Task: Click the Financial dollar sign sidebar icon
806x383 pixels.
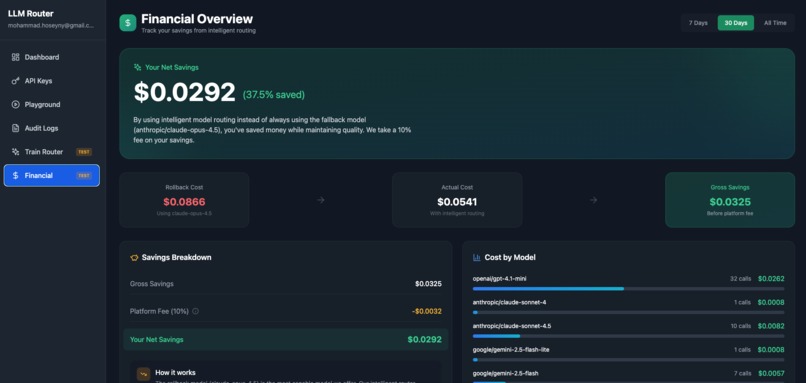Action: point(15,175)
